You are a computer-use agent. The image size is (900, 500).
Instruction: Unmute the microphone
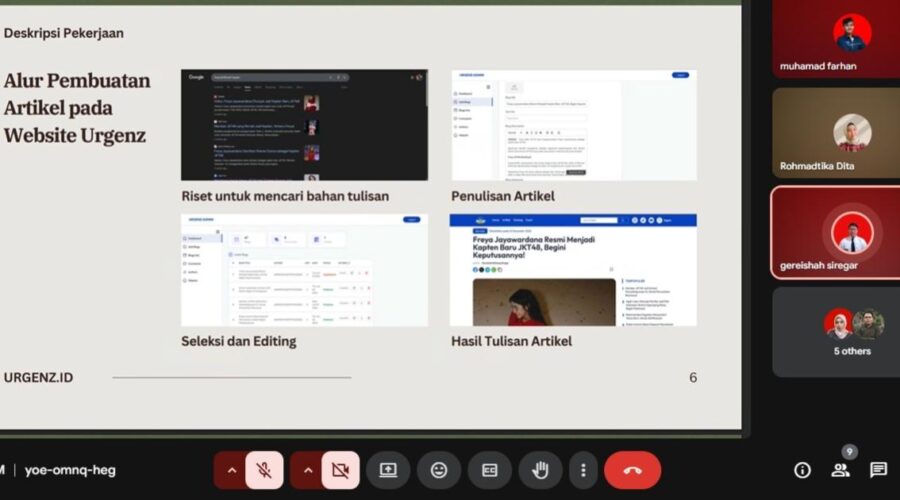[x=265, y=470]
